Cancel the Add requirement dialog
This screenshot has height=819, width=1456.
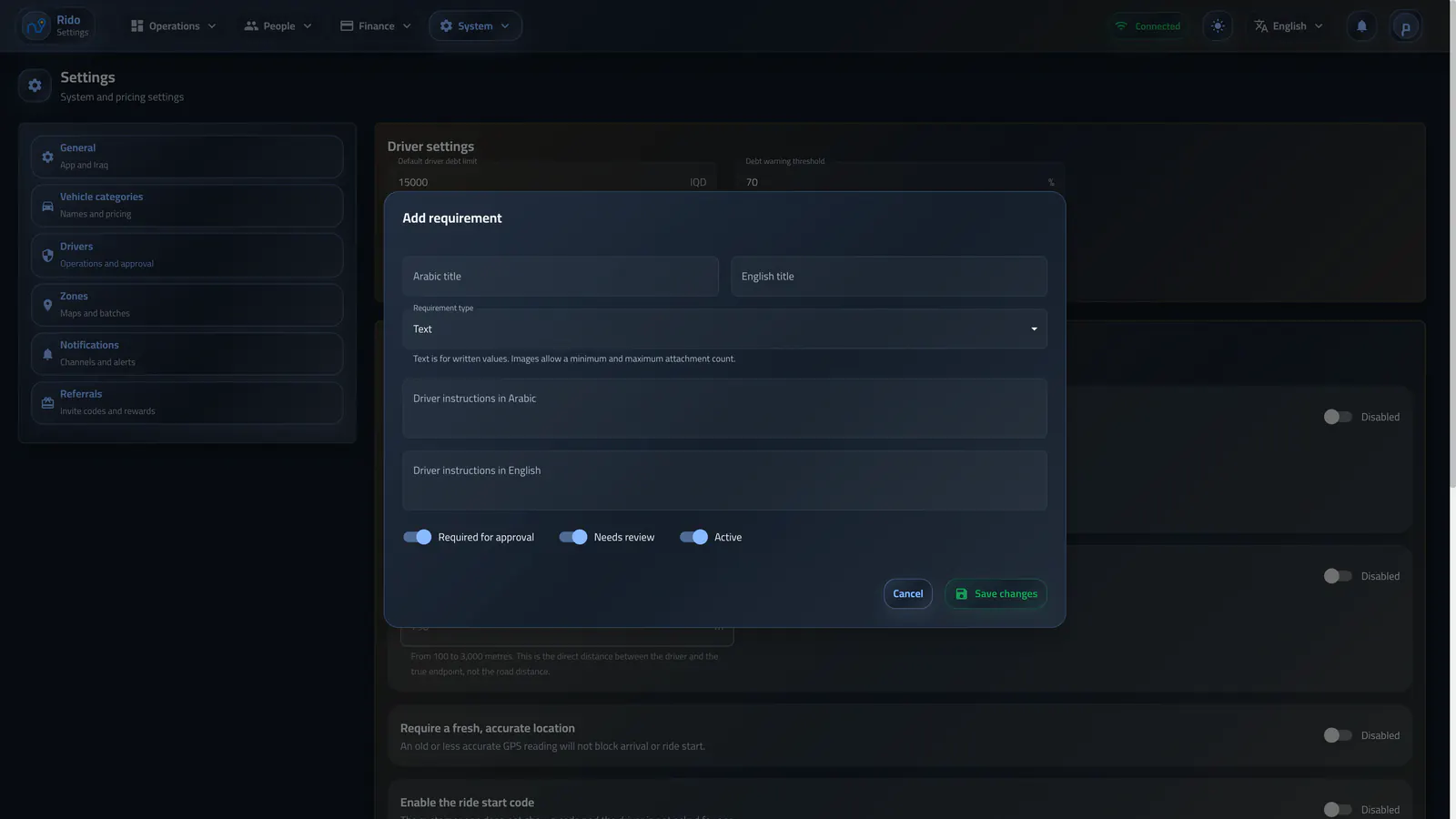point(907,594)
